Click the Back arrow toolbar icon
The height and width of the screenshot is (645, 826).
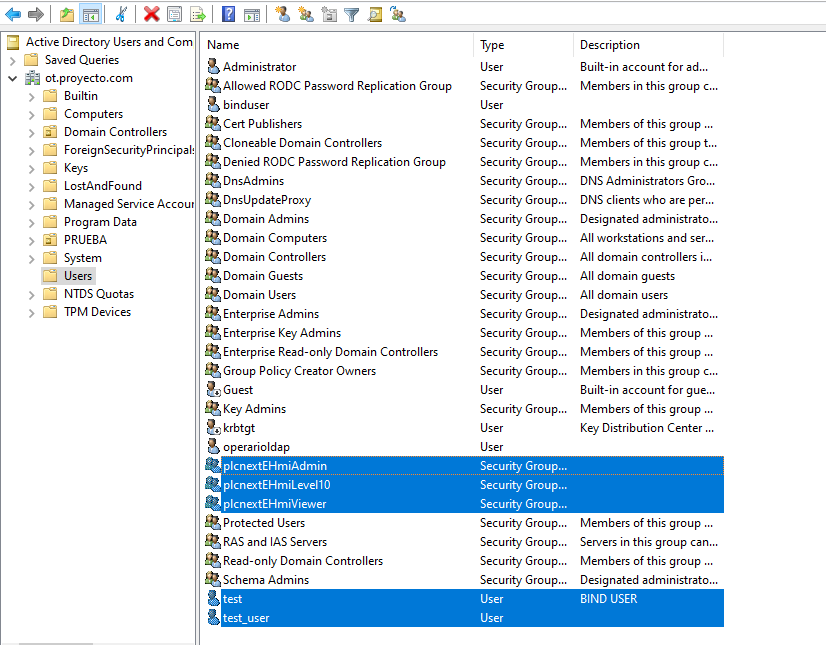[x=13, y=14]
